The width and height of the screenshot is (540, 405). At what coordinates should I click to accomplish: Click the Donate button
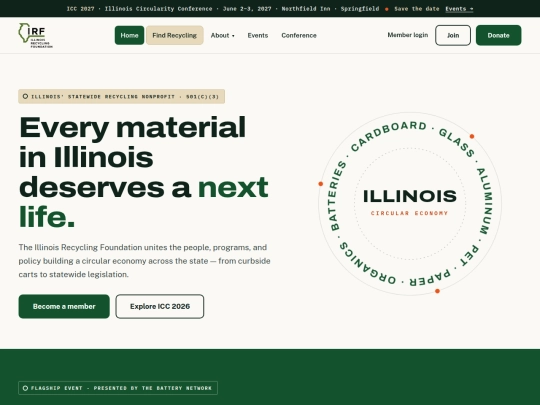coord(498,35)
